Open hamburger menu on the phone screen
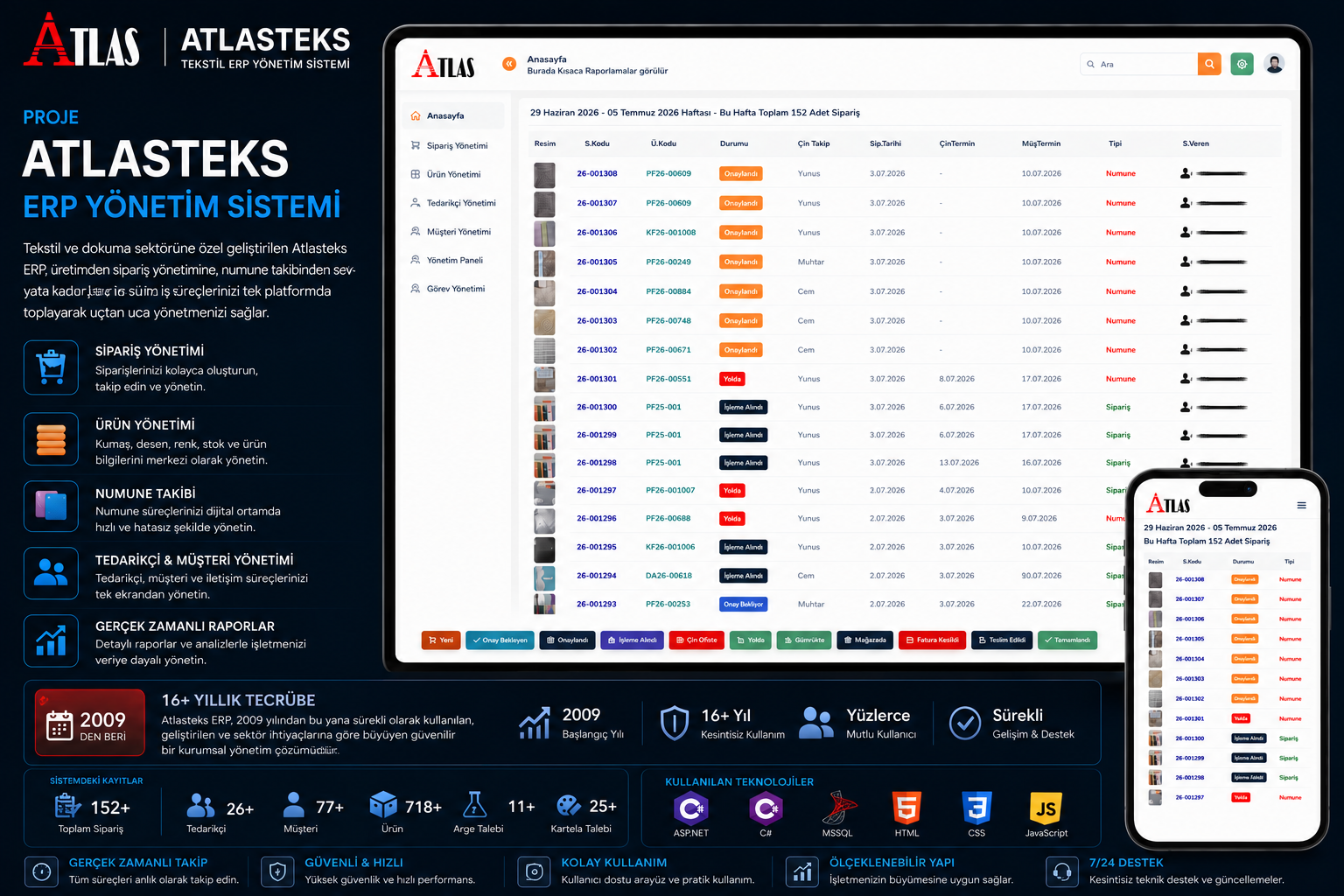The width and height of the screenshot is (1344, 896). pos(1301,505)
